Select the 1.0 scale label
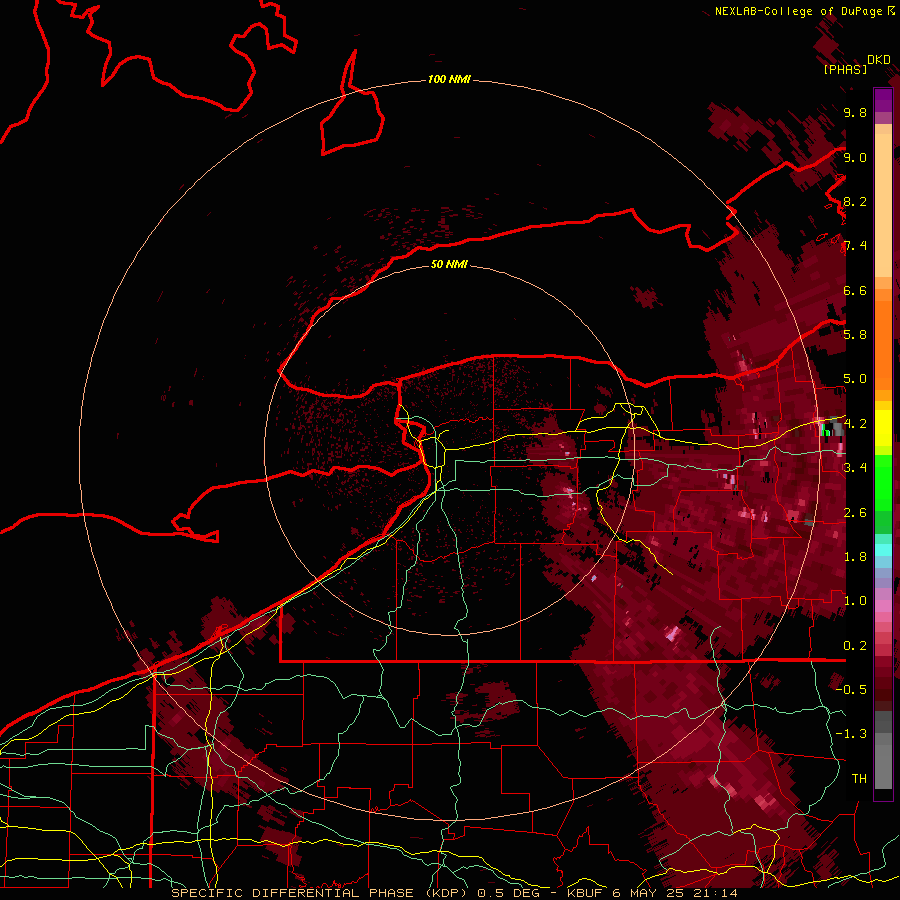The height and width of the screenshot is (900, 900). (855, 601)
